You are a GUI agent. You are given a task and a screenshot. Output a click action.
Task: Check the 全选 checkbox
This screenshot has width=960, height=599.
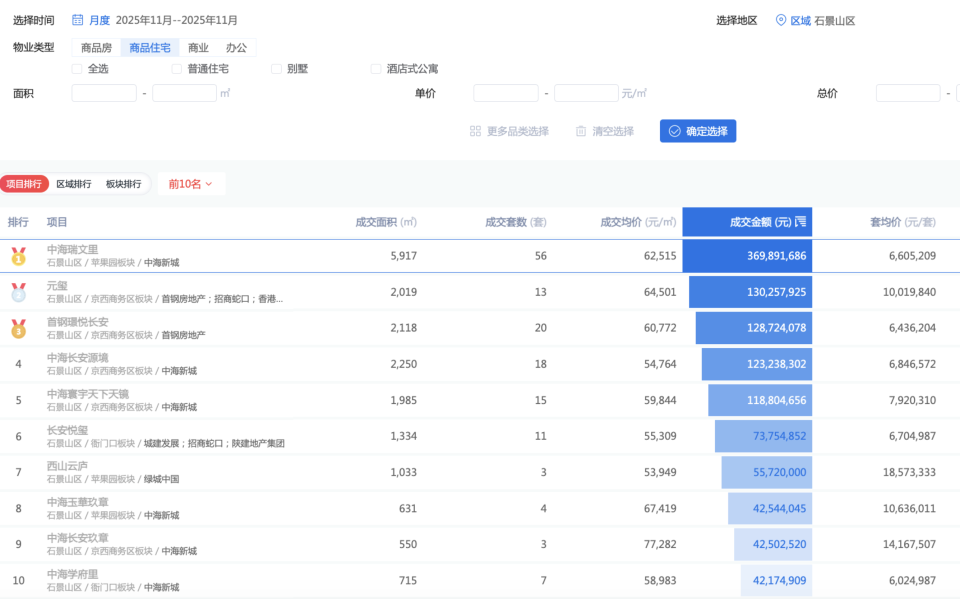[77, 68]
